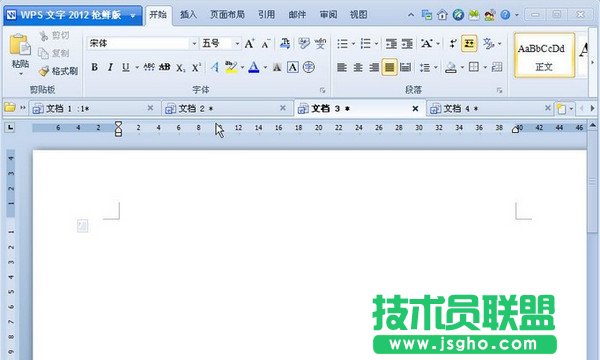Toggle subscript X₂
This screenshot has height=360, width=600.
click(x=181, y=68)
